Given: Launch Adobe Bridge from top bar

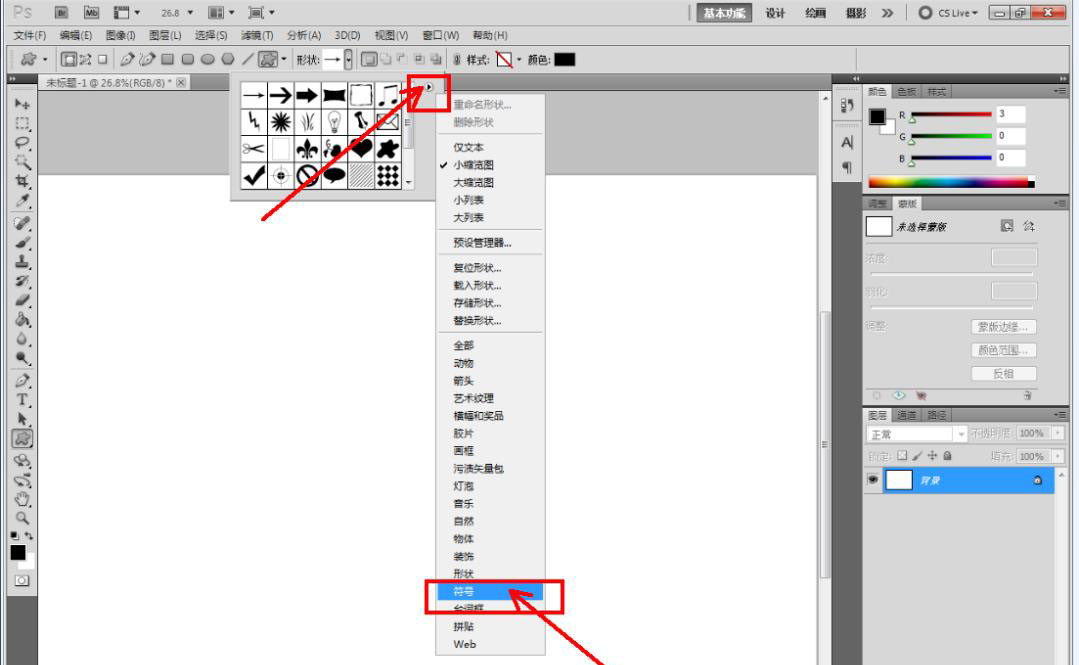Looking at the screenshot, I should [x=61, y=12].
